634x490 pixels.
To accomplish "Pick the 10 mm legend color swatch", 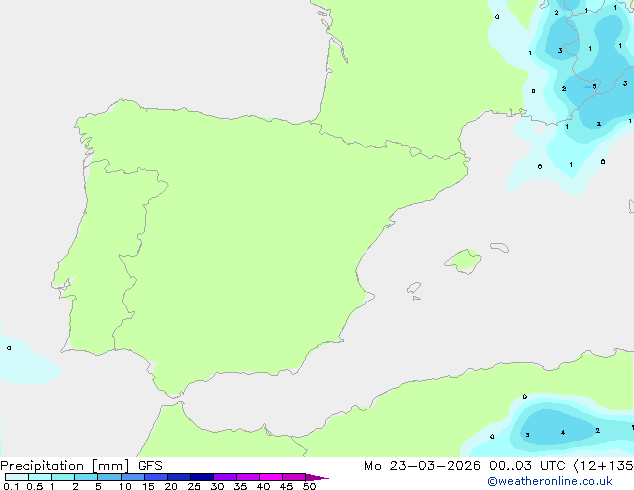I will 132,477.
